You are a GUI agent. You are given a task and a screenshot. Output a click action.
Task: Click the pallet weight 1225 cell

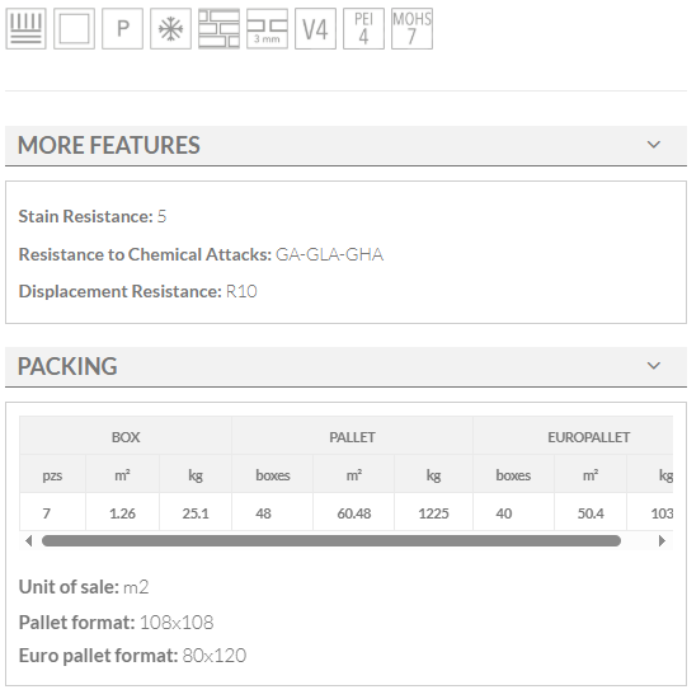433,513
